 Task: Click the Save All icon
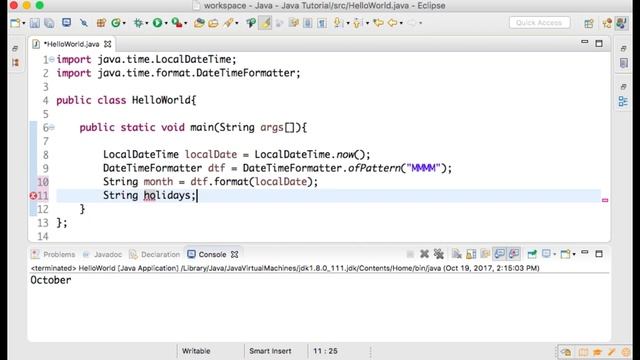(49, 23)
